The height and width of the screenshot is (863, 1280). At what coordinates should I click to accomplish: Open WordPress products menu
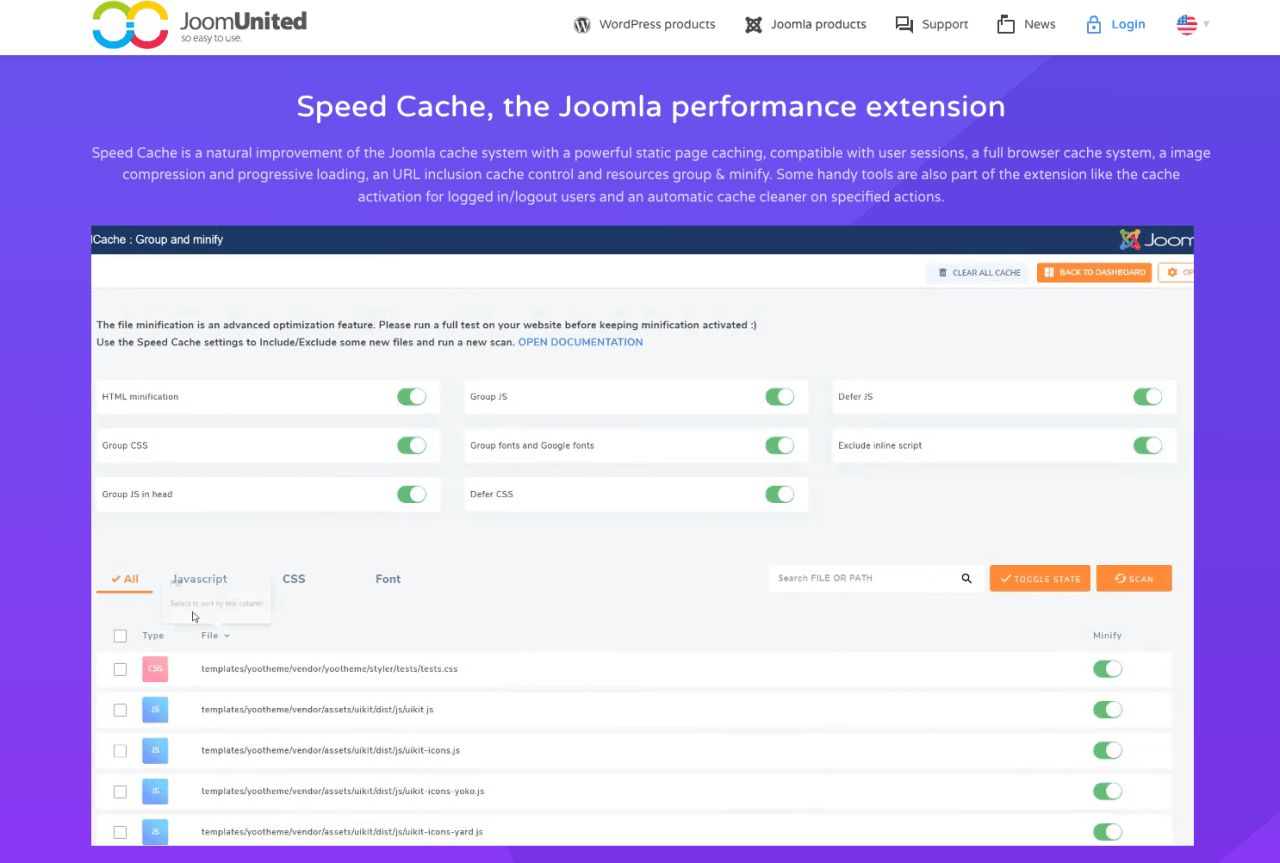tap(644, 25)
